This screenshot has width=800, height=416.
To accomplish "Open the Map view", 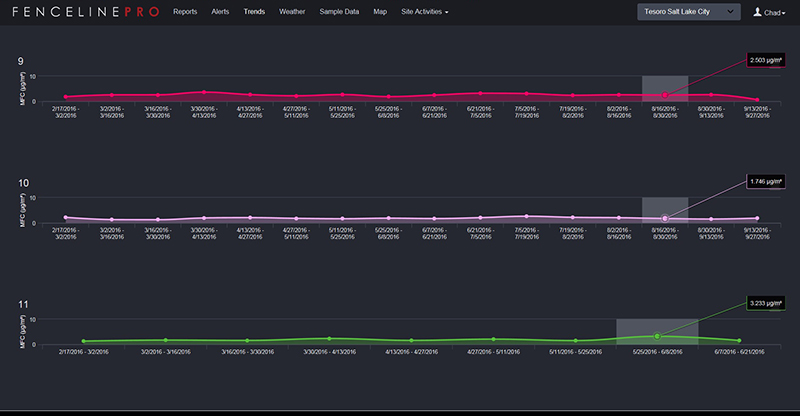I will pyautogui.click(x=380, y=12).
